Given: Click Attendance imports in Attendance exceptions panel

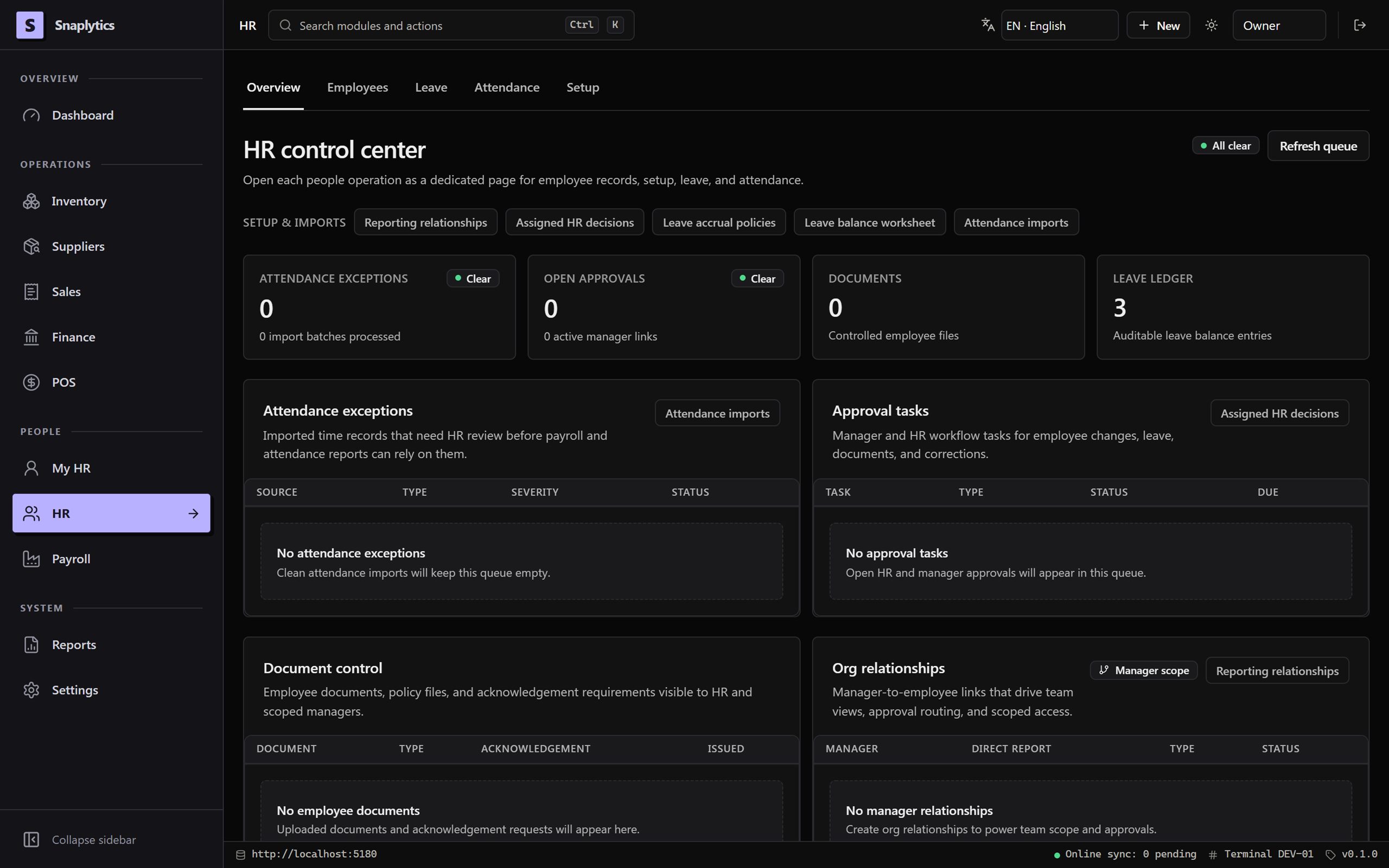Looking at the screenshot, I should tap(717, 413).
